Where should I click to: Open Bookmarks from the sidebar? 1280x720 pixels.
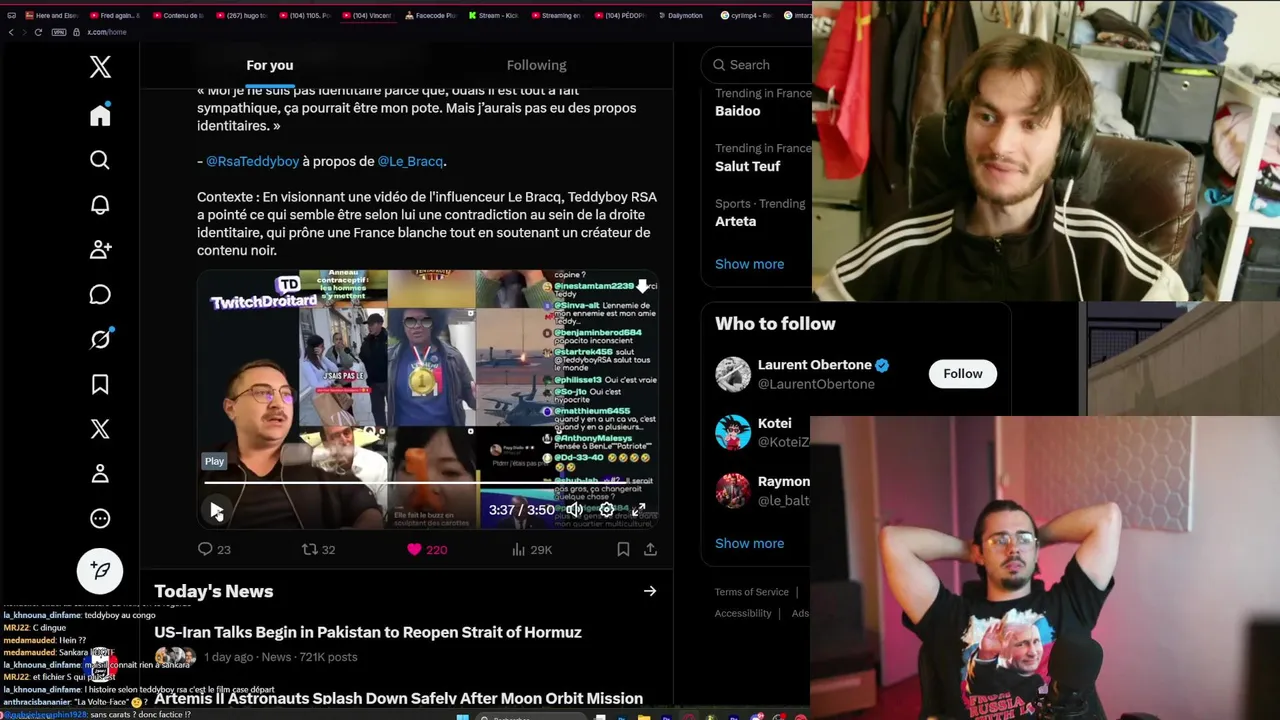(100, 384)
